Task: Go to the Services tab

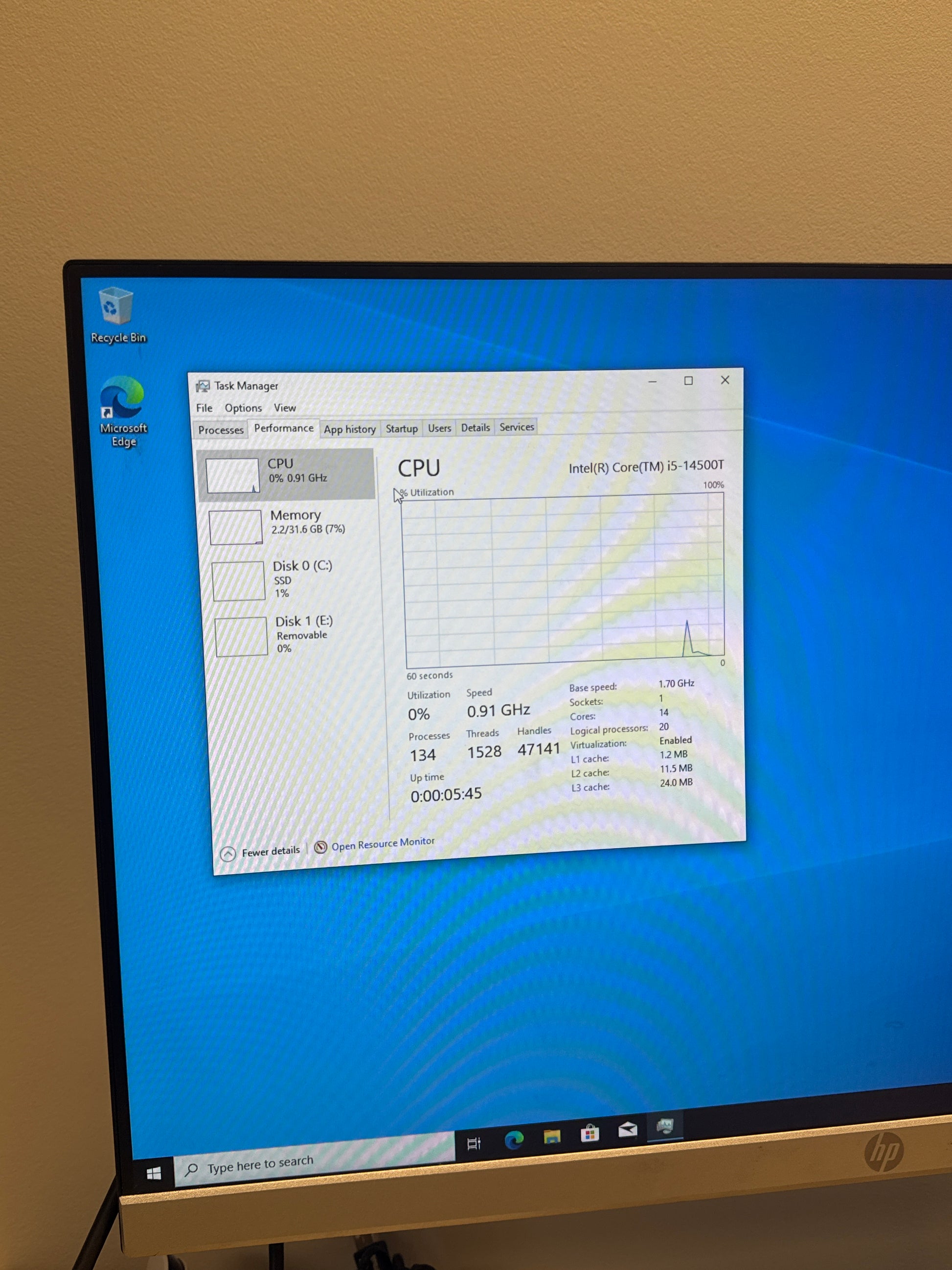Action: pyautogui.click(x=517, y=427)
